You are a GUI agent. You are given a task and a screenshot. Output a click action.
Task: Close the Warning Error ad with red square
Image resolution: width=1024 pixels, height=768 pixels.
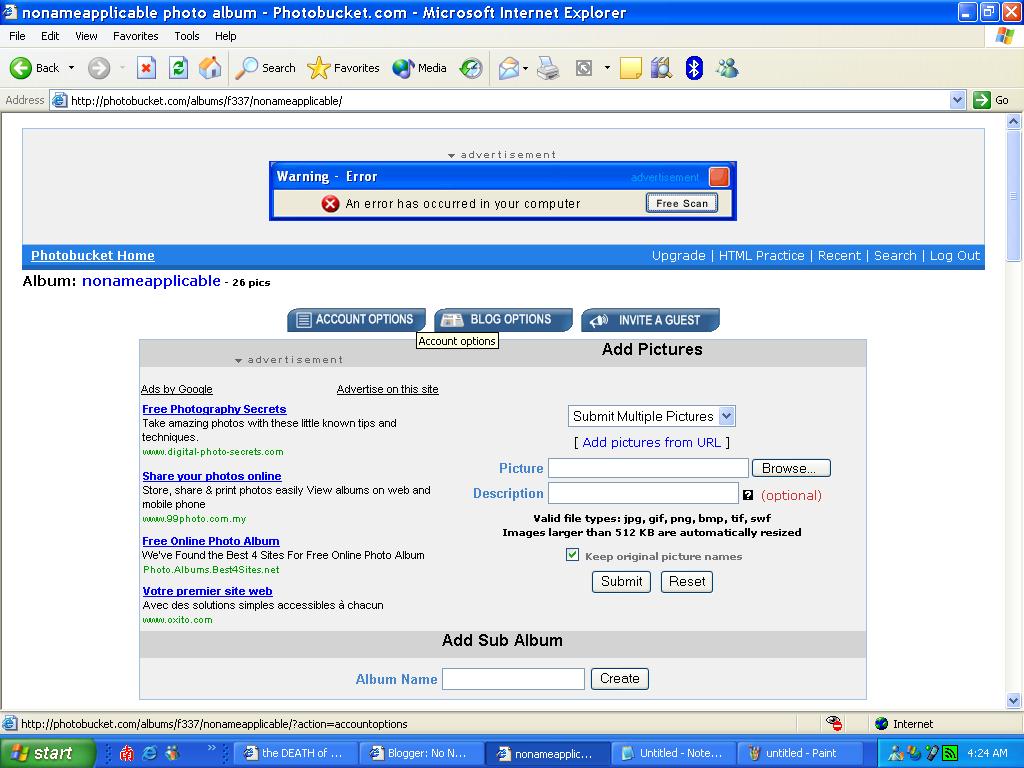pyautogui.click(x=718, y=177)
